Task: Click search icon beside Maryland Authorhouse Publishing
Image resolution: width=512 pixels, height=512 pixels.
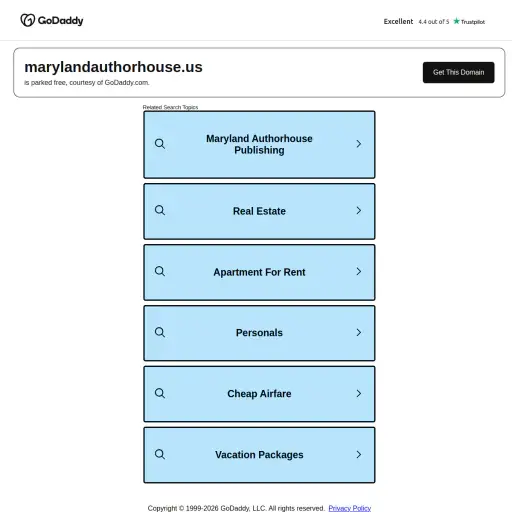Action: tap(160, 144)
